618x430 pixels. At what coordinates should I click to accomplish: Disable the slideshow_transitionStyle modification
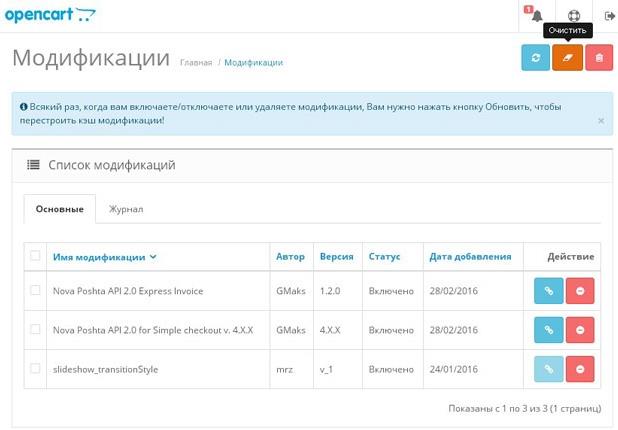[x=580, y=369]
